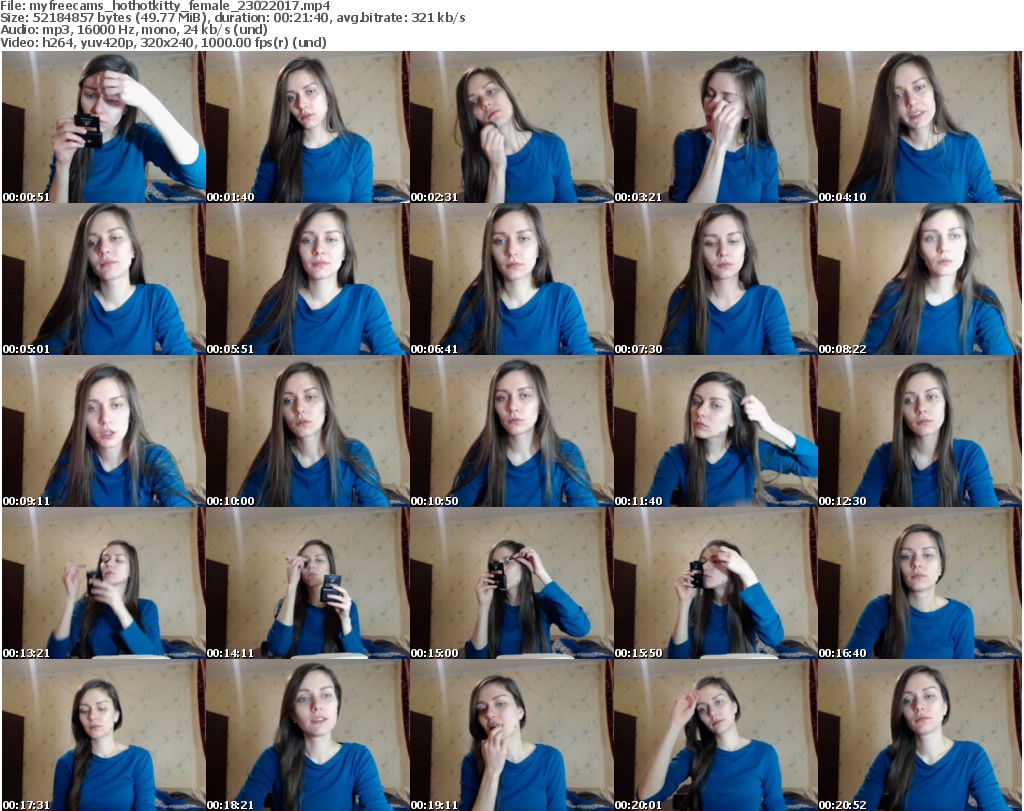Select the Size and duration info line

point(232,18)
